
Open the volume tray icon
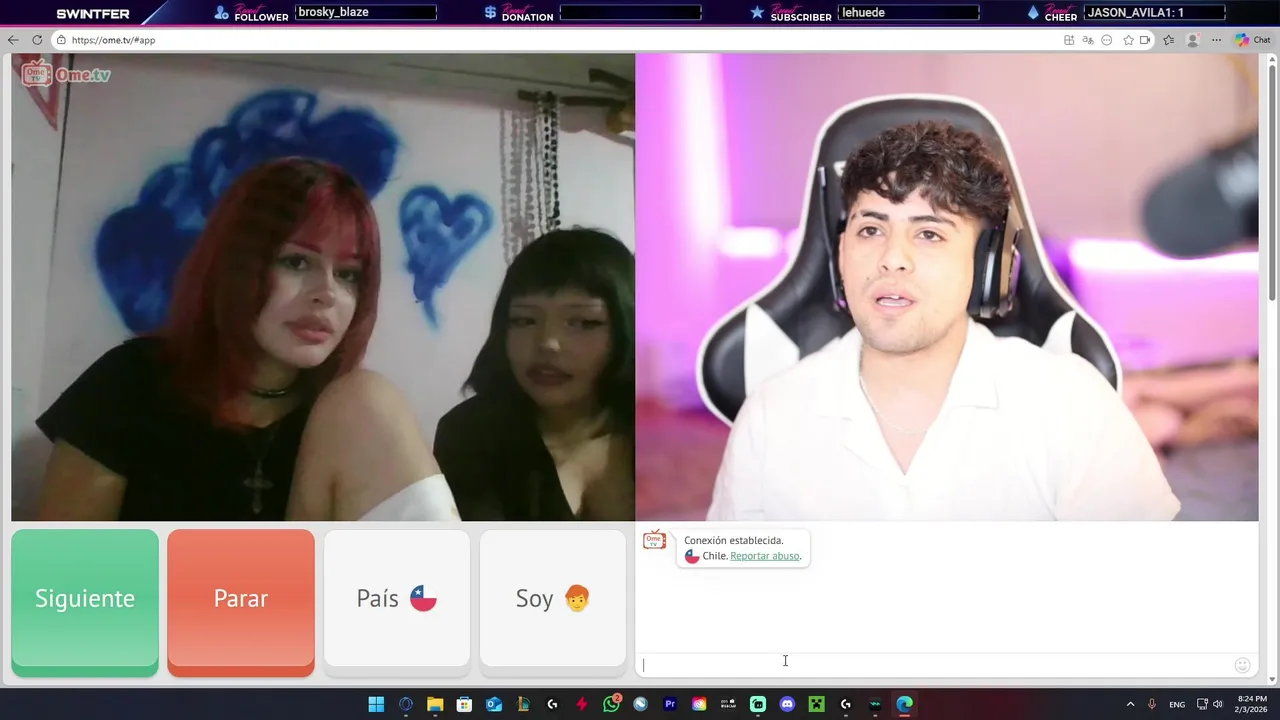1219,704
